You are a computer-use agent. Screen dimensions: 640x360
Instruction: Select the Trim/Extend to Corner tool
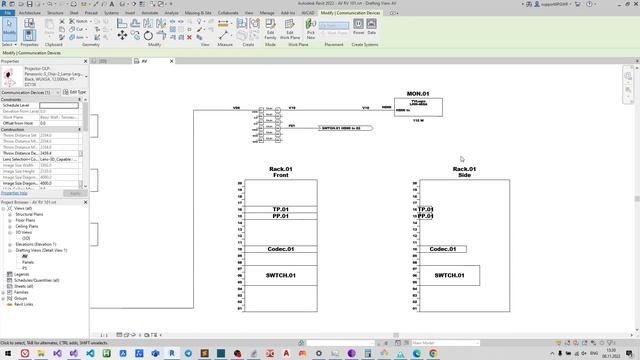[162, 36]
